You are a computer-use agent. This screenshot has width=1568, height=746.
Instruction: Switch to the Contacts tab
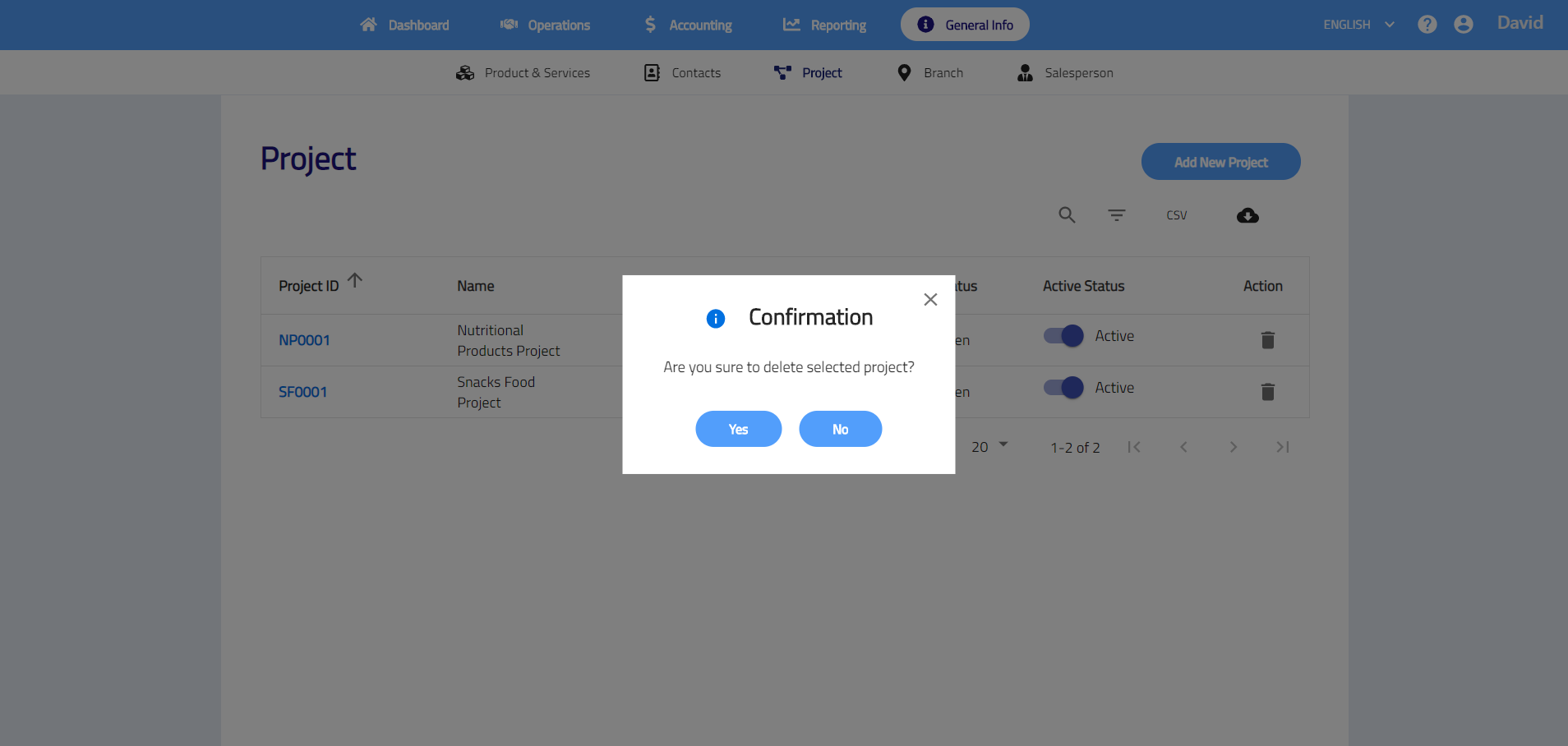tap(683, 73)
